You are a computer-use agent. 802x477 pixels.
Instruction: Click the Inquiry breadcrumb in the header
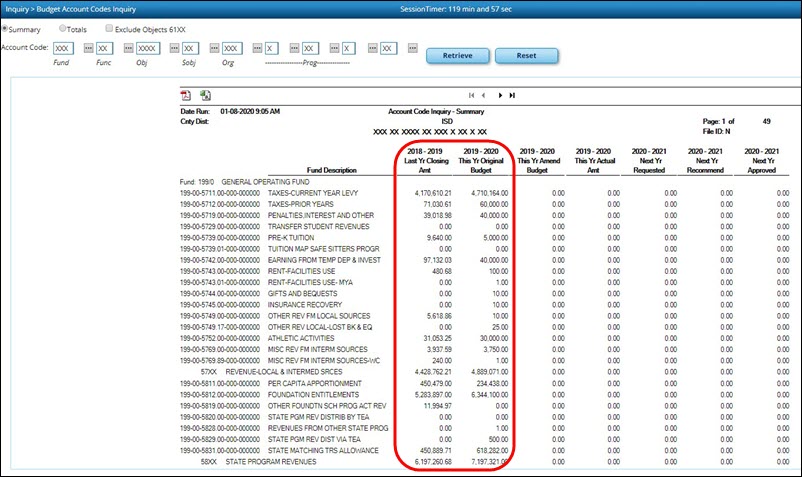coord(17,9)
